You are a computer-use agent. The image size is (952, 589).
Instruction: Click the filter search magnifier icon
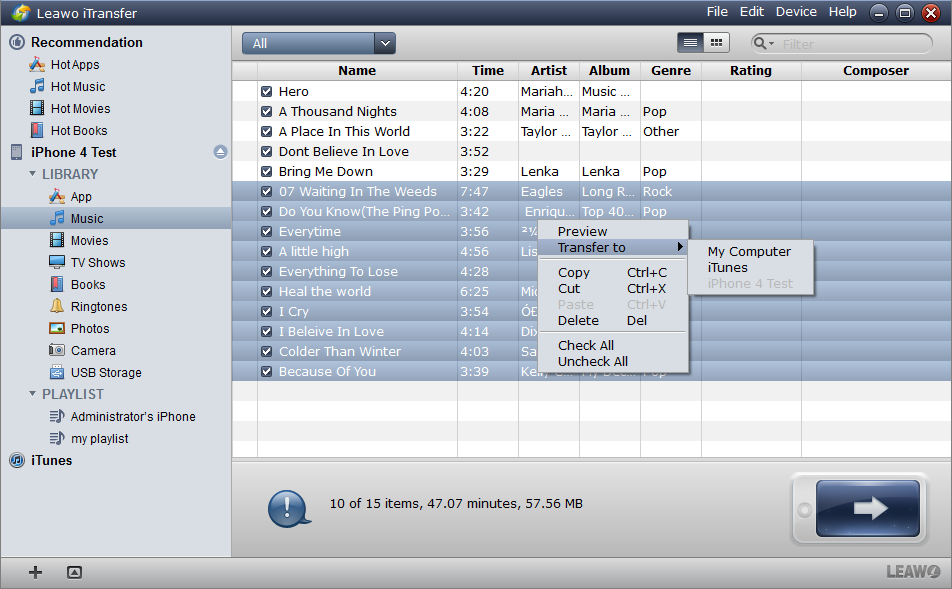click(760, 43)
